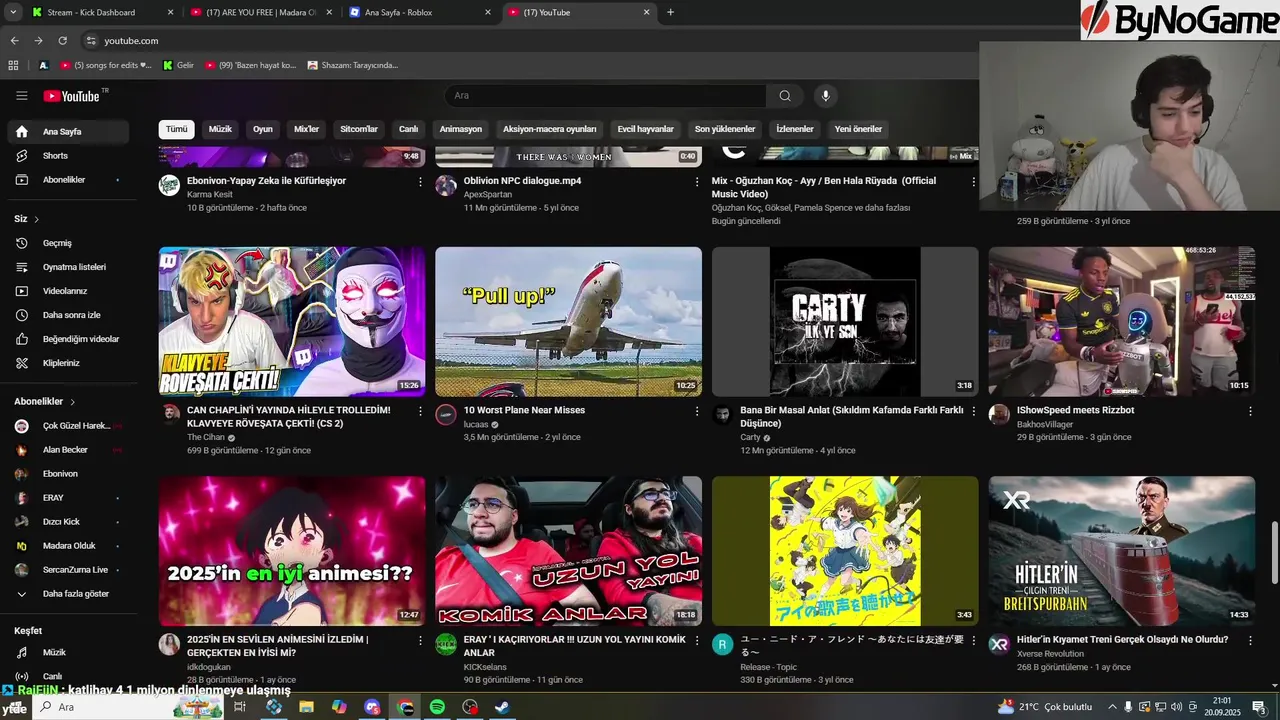Image resolution: width=1280 pixels, height=720 pixels.
Task: Open Klipleriniz in sidebar
Action: pyautogui.click(x=68, y=363)
